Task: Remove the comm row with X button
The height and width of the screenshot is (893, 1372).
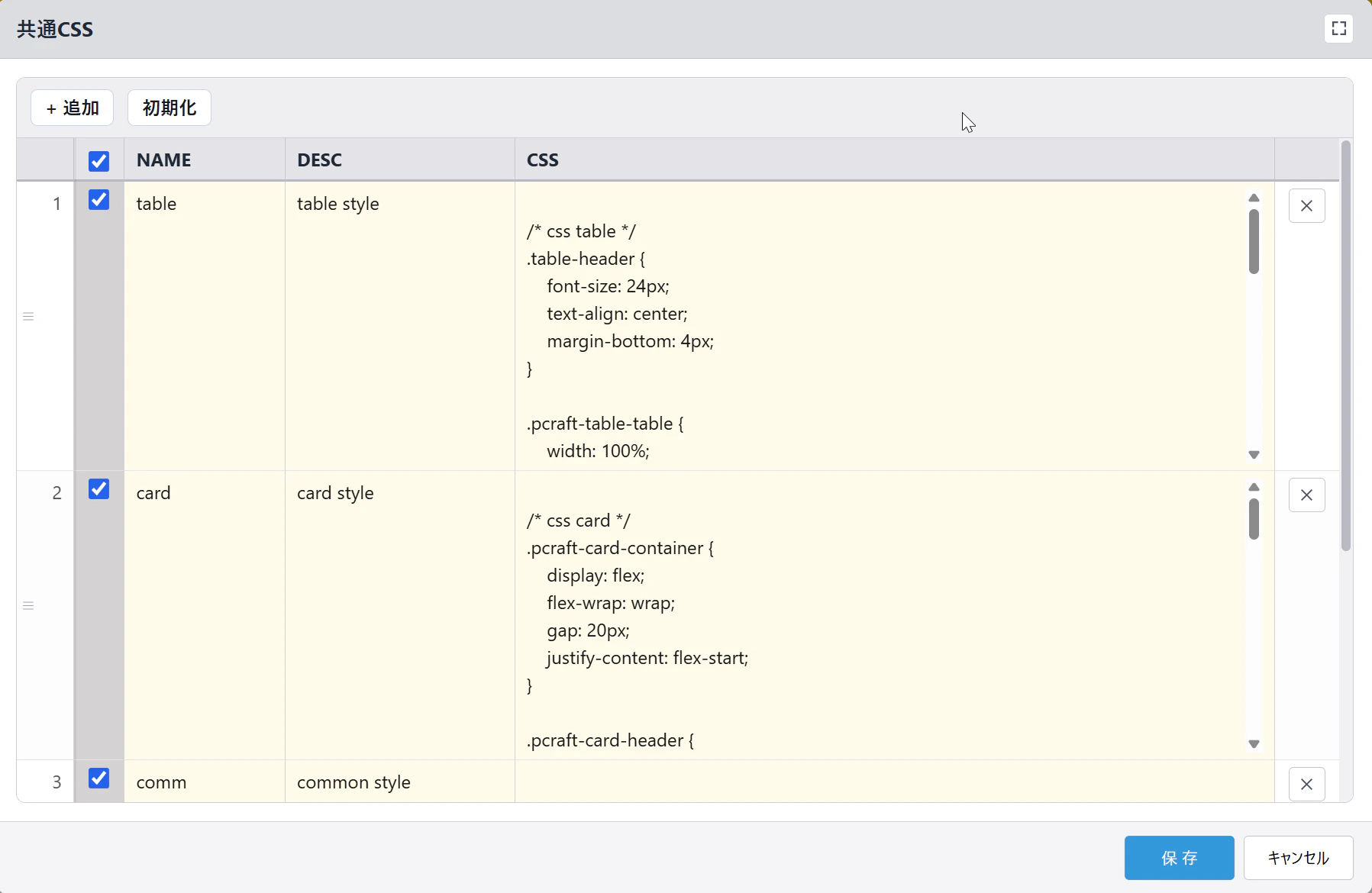Action: tap(1306, 784)
